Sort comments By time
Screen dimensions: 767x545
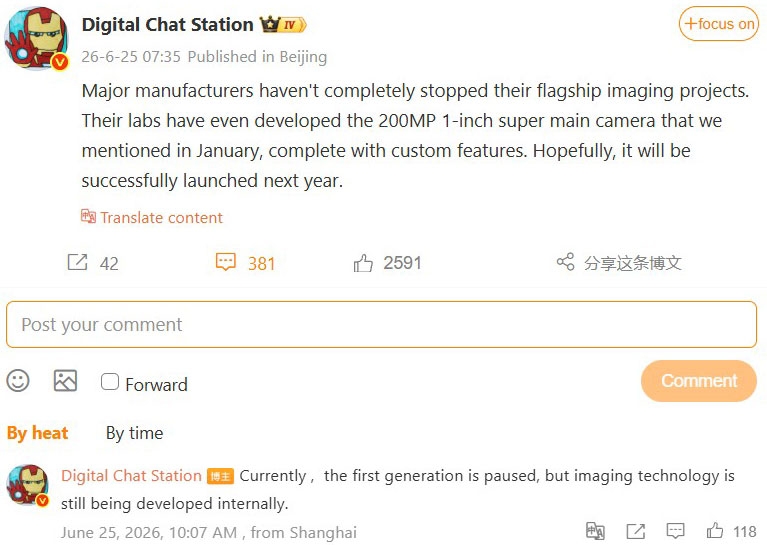135,433
